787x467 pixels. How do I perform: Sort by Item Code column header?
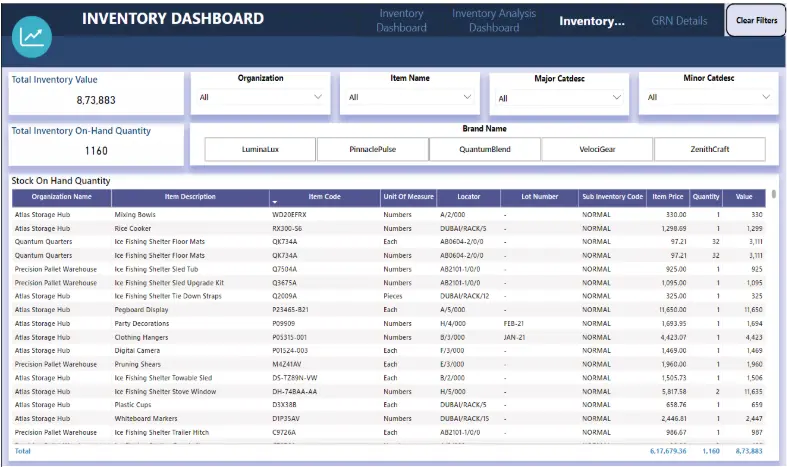click(325, 197)
